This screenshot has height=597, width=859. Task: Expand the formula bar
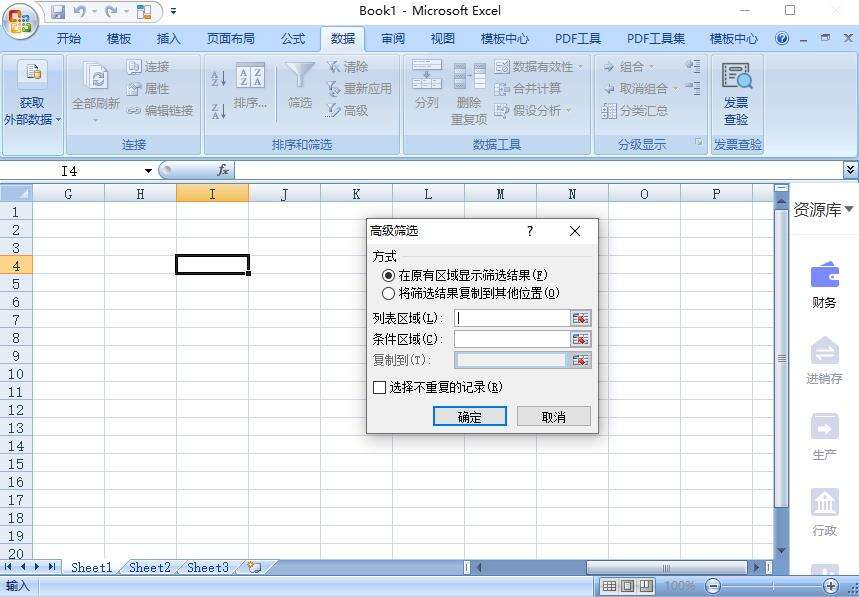click(x=850, y=170)
